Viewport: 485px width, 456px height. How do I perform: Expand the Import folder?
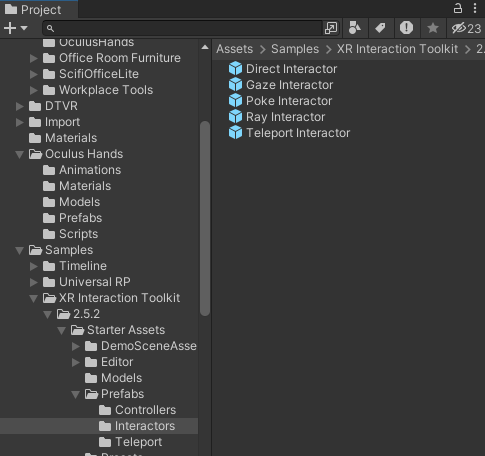tap(20, 122)
